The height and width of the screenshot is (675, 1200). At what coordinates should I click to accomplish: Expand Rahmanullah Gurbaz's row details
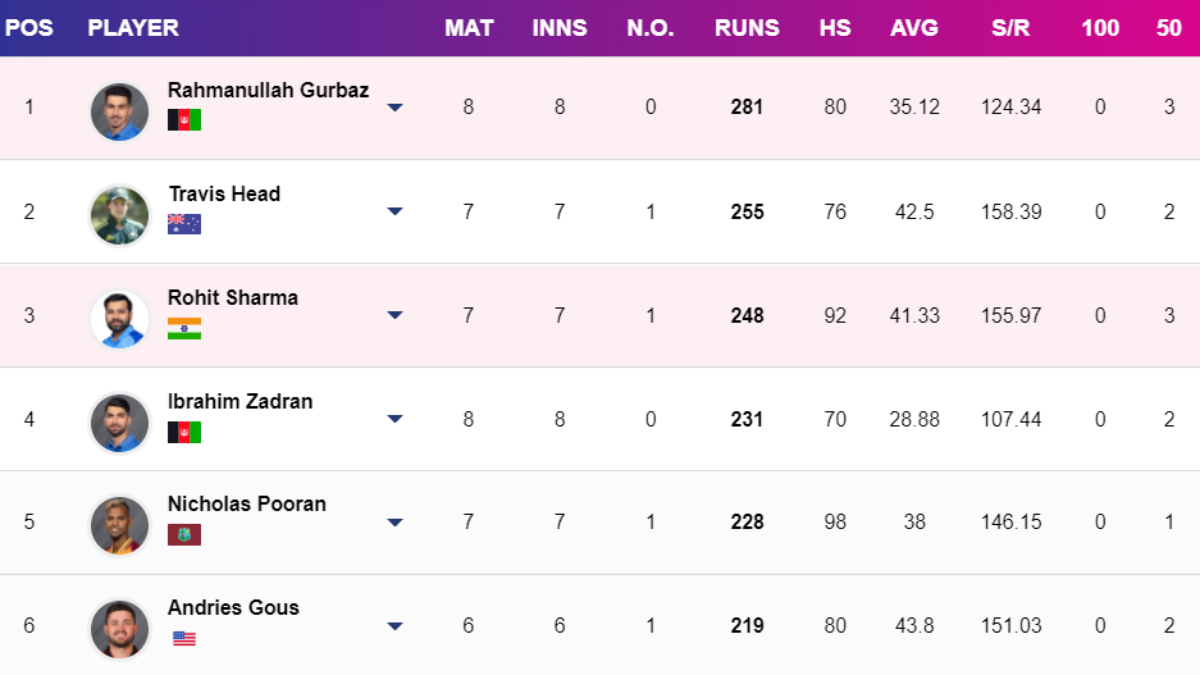coord(395,107)
